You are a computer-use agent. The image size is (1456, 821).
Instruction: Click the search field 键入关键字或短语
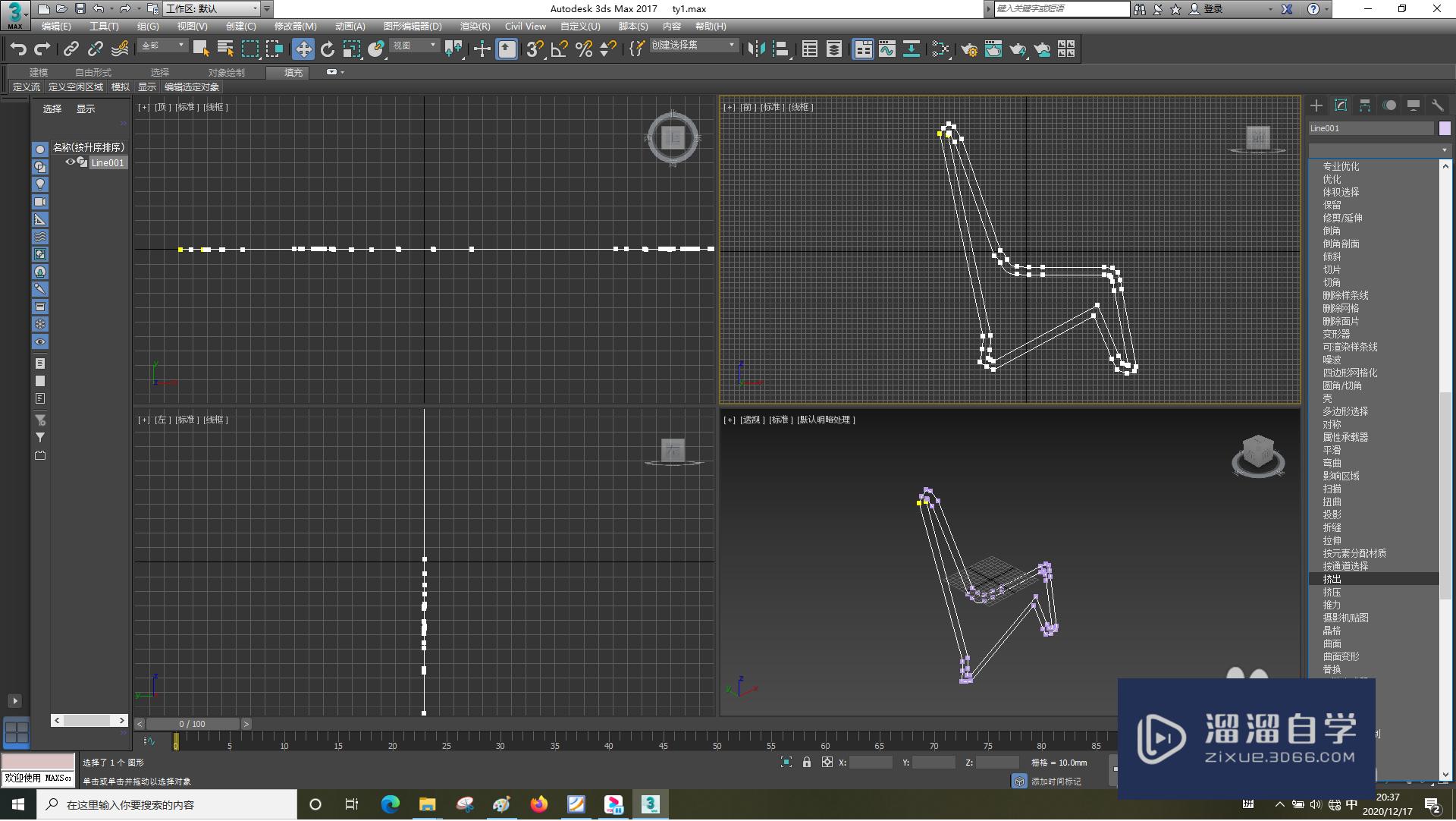[1062, 9]
